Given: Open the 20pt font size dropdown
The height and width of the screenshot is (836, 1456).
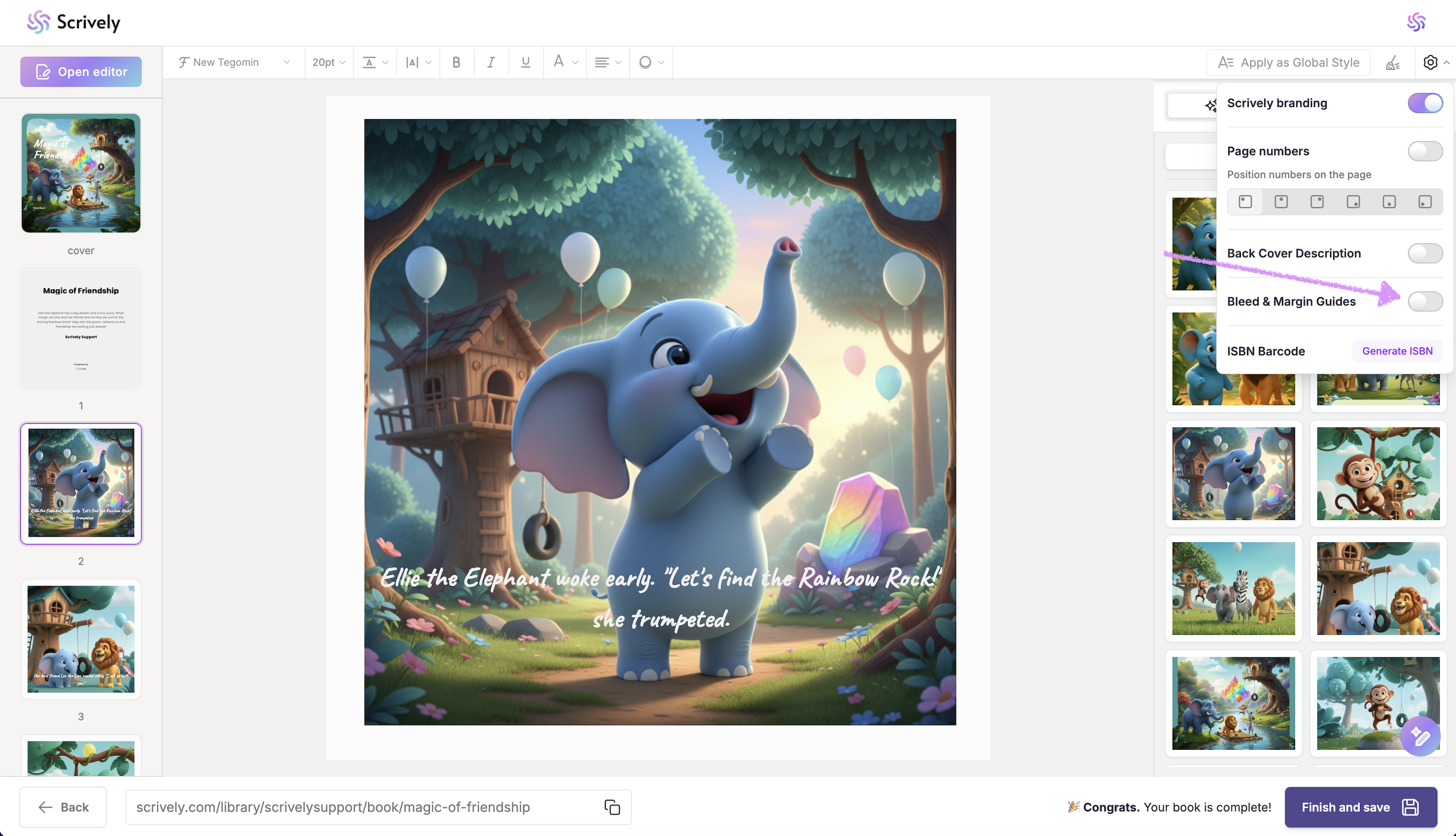Looking at the screenshot, I should (328, 62).
